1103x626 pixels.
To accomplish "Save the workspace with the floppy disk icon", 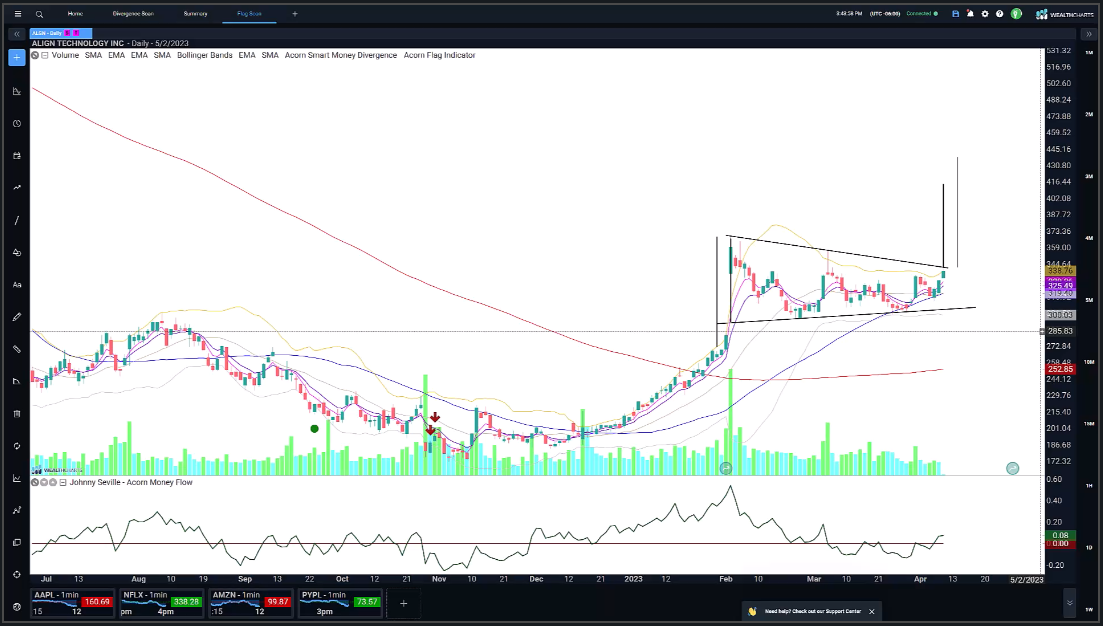I will pos(955,13).
